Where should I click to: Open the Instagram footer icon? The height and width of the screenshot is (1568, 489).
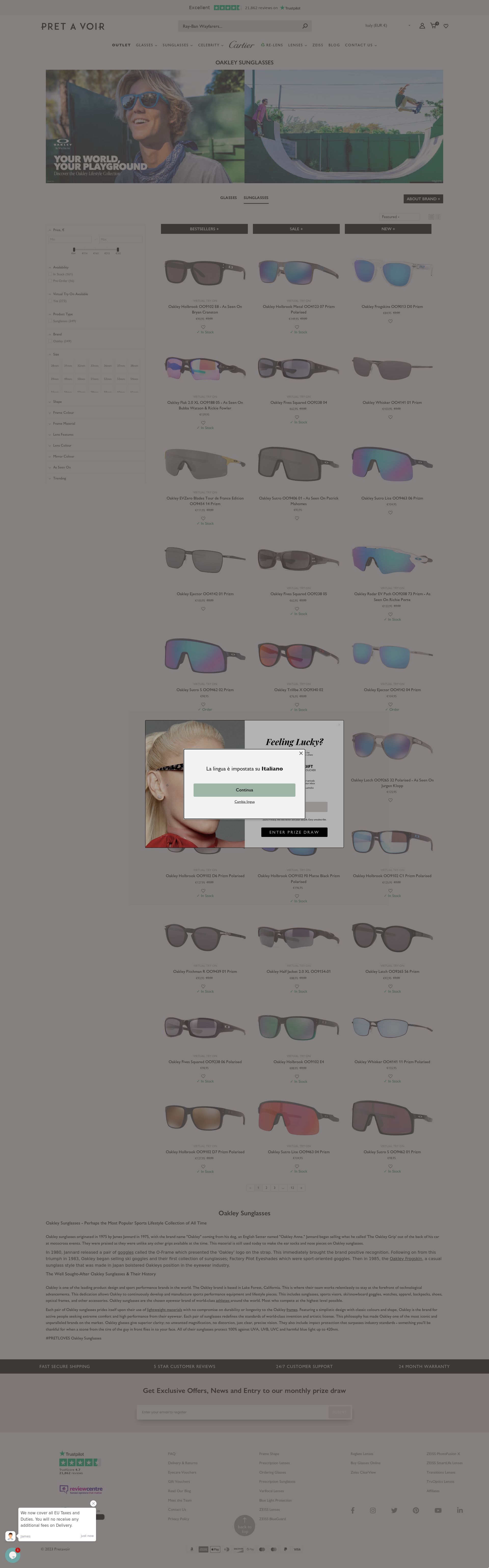point(373,1510)
